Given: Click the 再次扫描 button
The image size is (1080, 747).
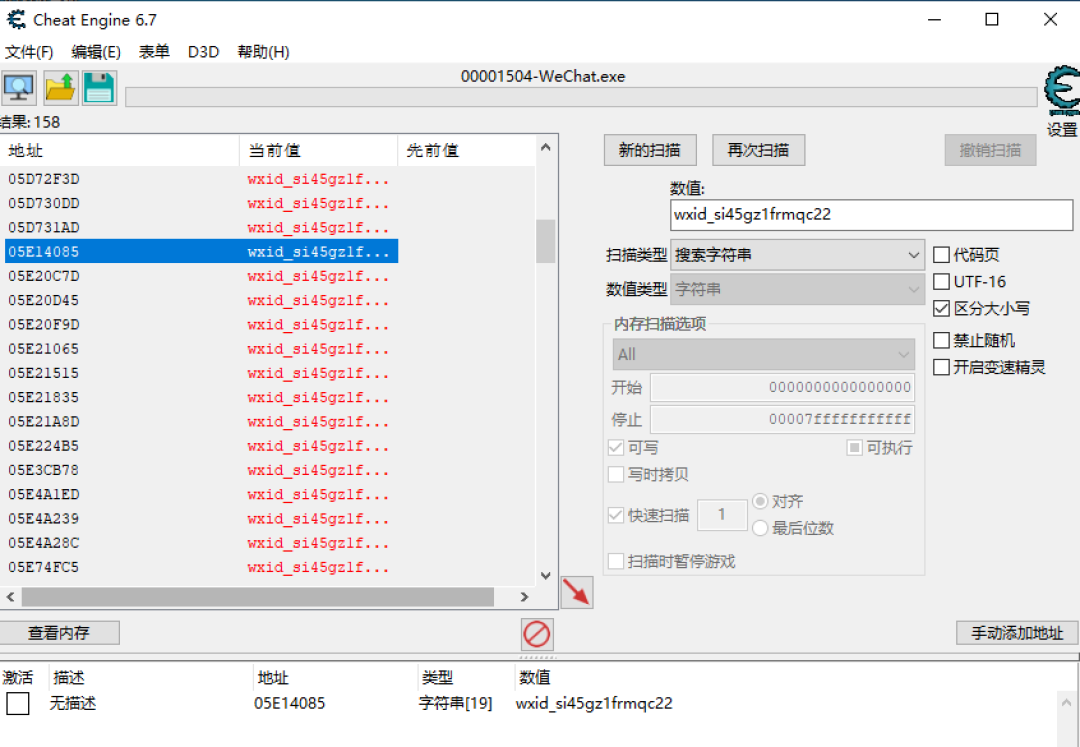Looking at the screenshot, I should (x=758, y=150).
